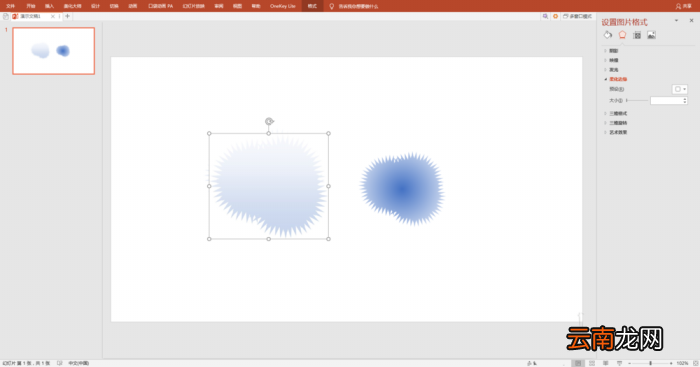Select the light blue soft-edged picture
700x367 pixels.
pyautogui.click(x=269, y=186)
